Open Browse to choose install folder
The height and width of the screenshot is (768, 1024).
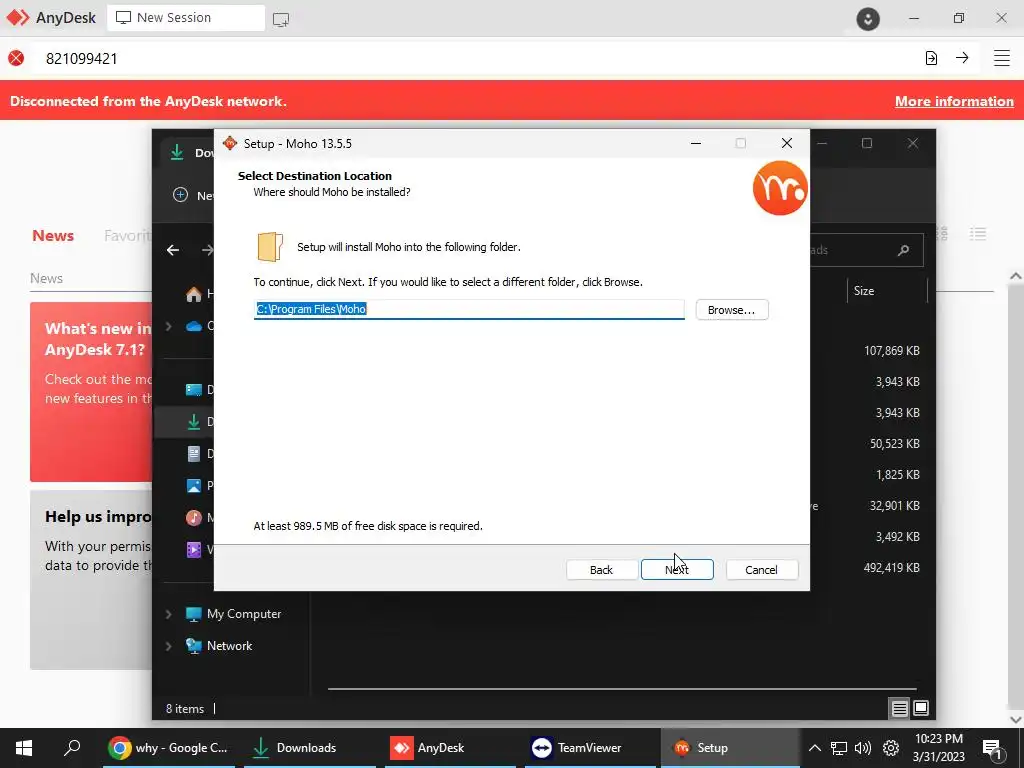pyautogui.click(x=731, y=310)
